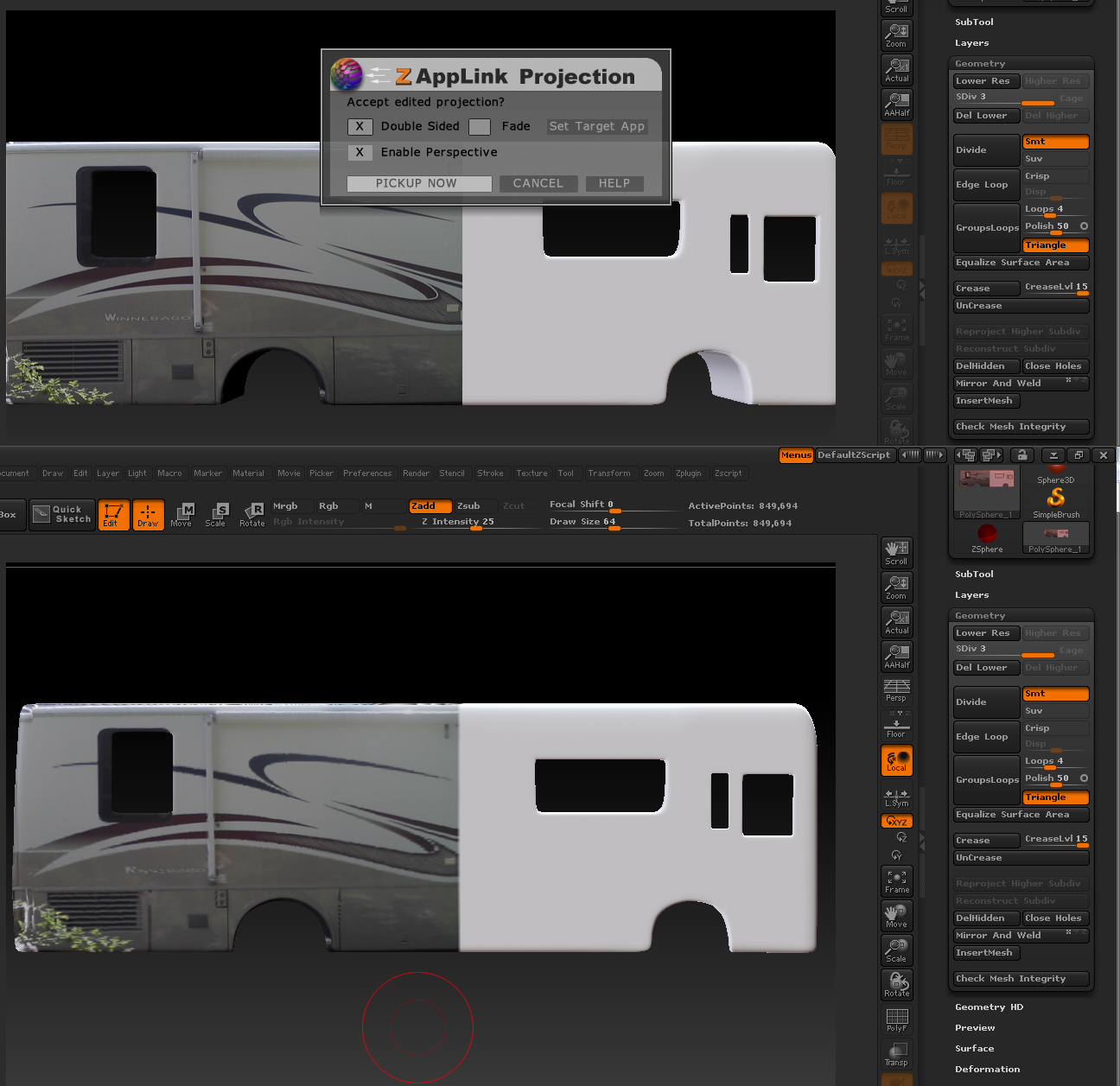
Task: Click right-arrow striped tray icon in title bar
Action: pos(935,454)
